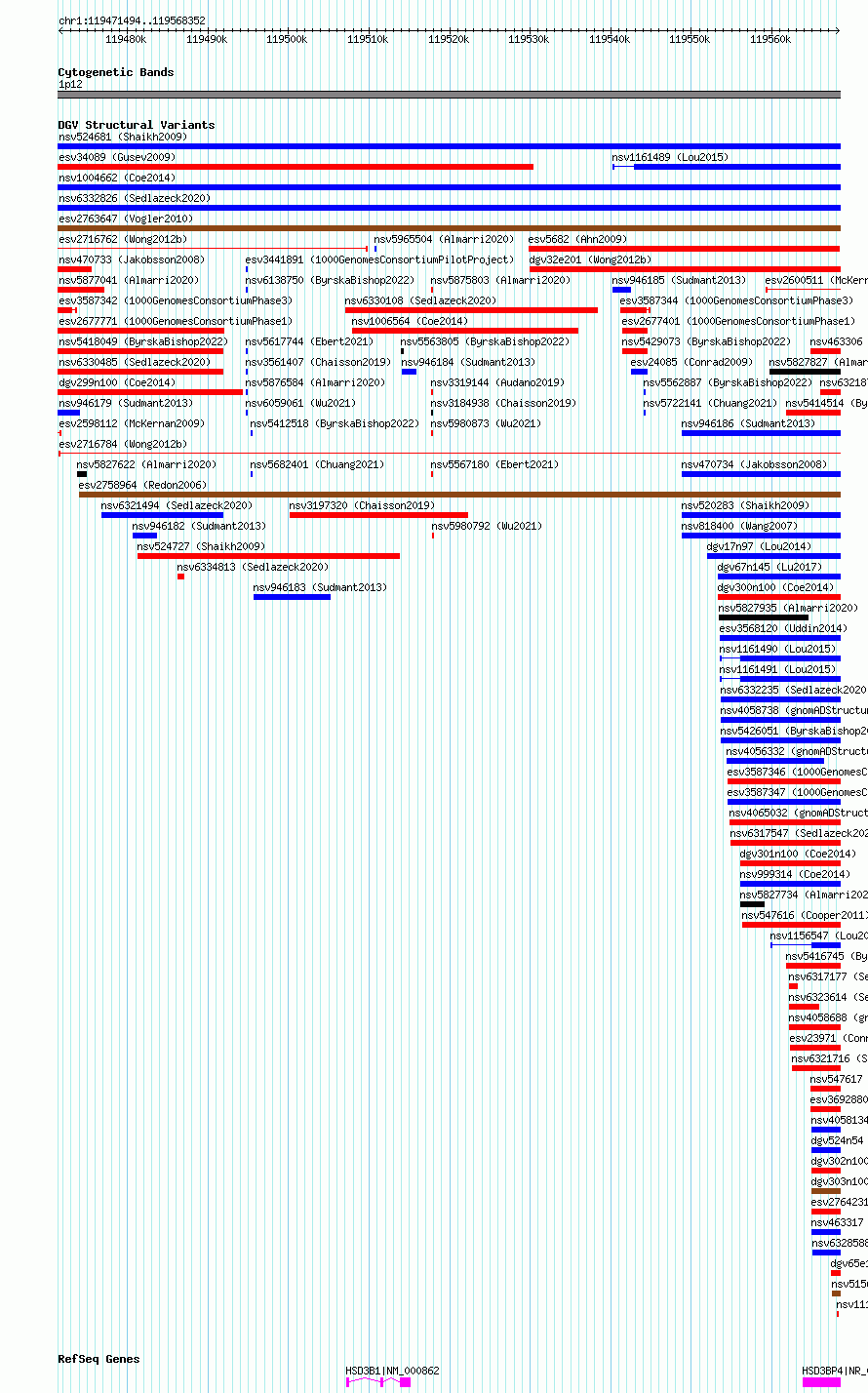This screenshot has height=1393, width=868.
Task: Select nsv5617744 (Ebert2021) label
Action: [309, 341]
